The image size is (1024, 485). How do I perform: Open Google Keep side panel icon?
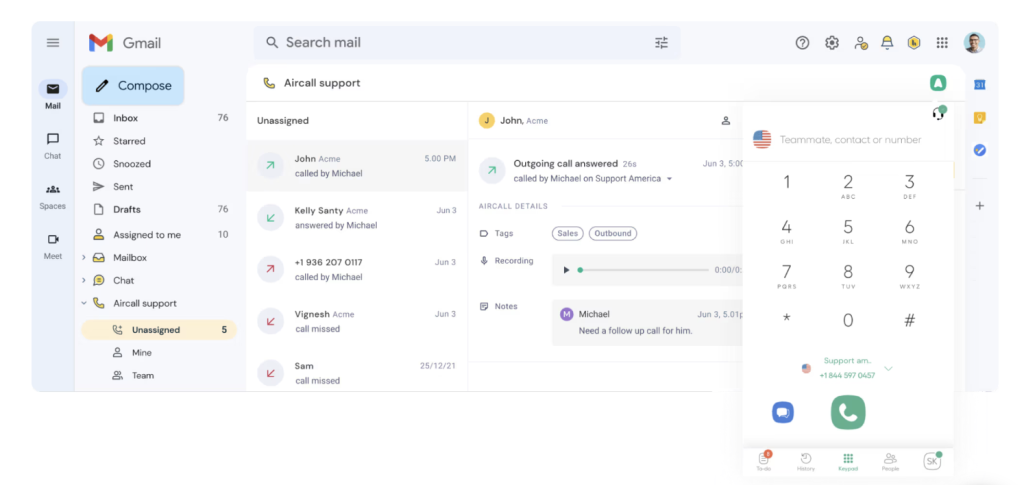979,117
